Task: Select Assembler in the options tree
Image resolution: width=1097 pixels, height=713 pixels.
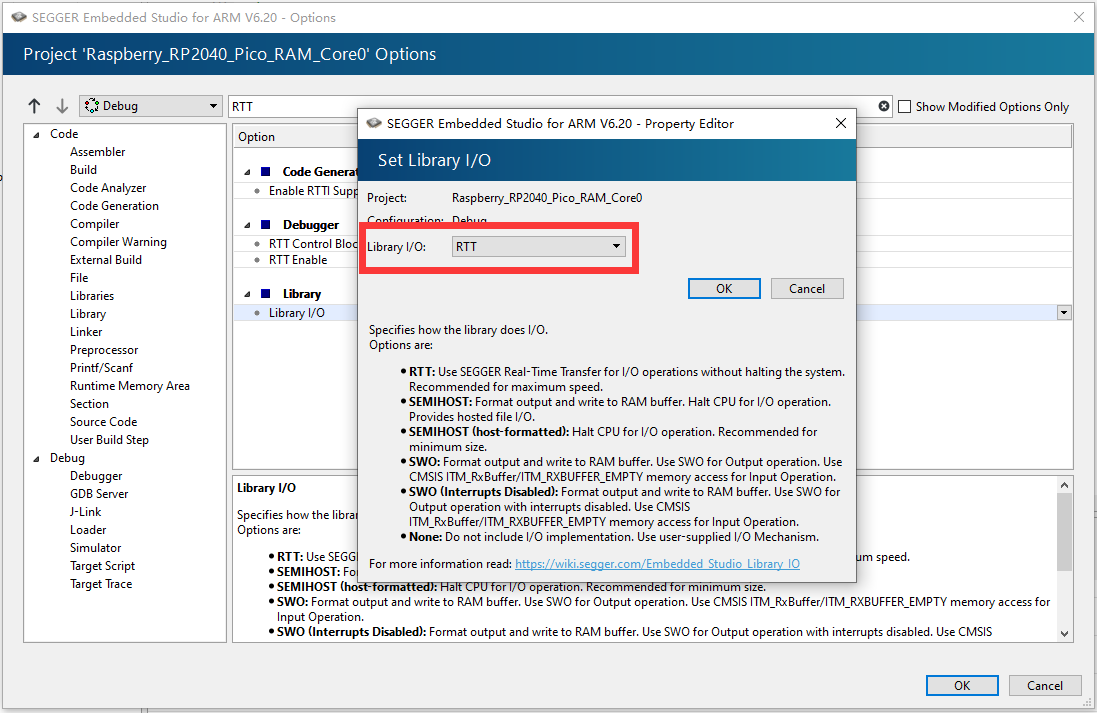Action: (97, 152)
